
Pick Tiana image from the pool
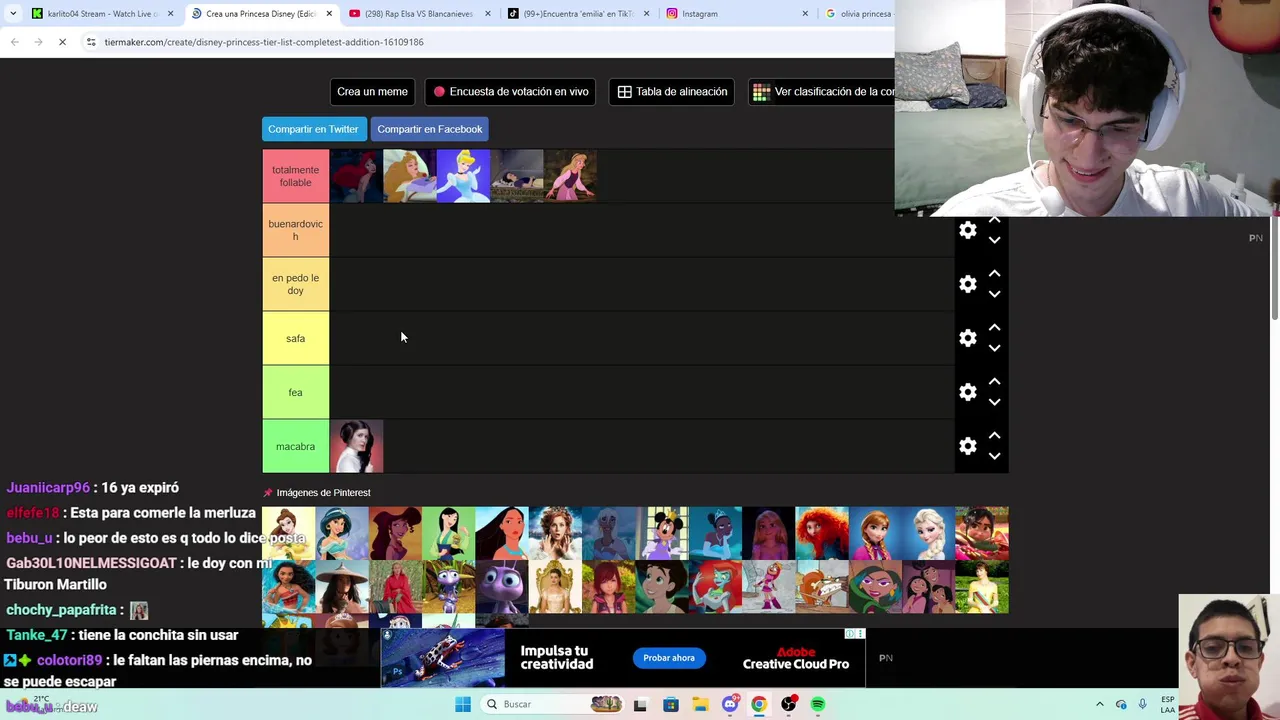click(x=715, y=533)
